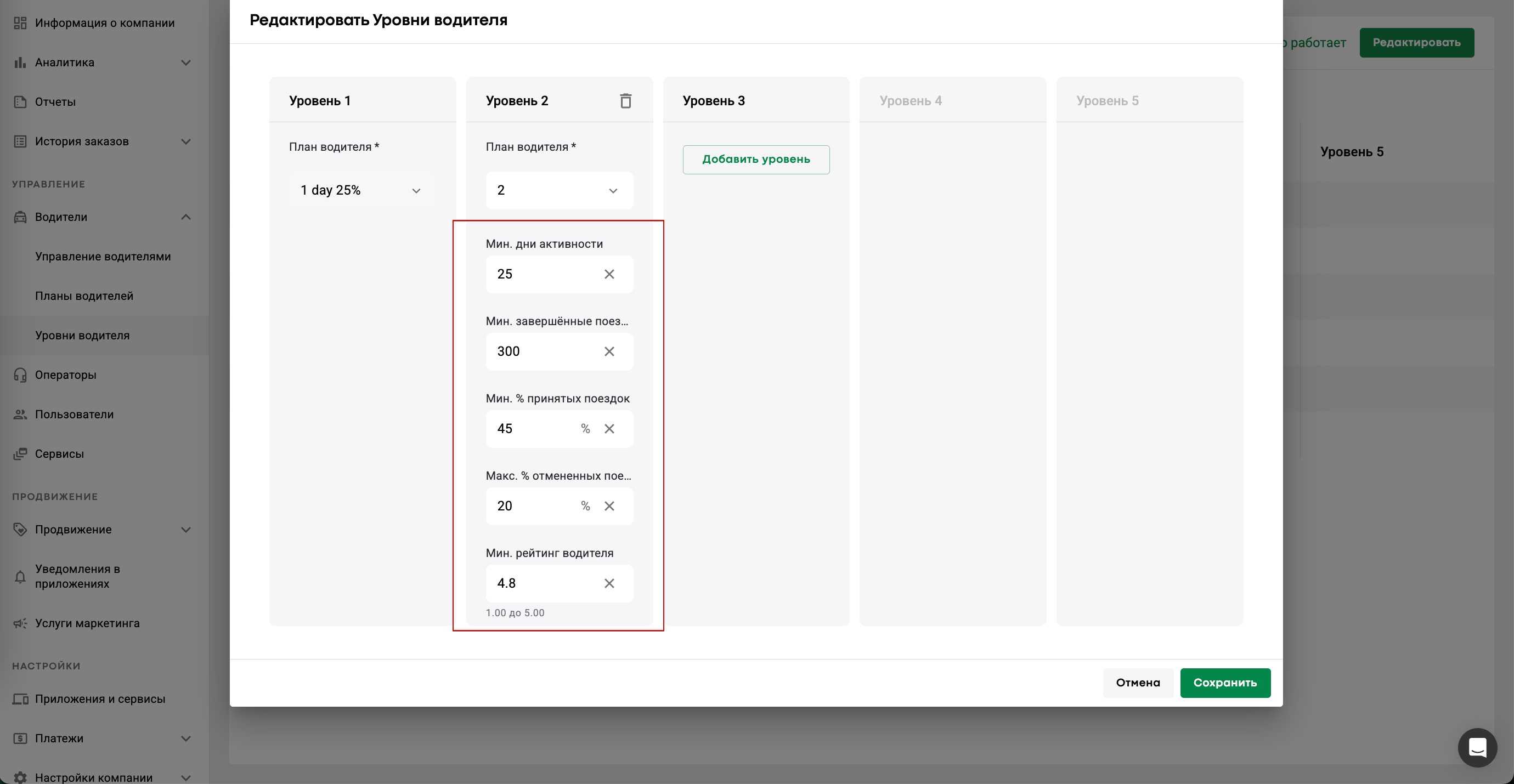The image size is (1514, 784).
Task: Open the chat support widget
Action: [x=1477, y=748]
